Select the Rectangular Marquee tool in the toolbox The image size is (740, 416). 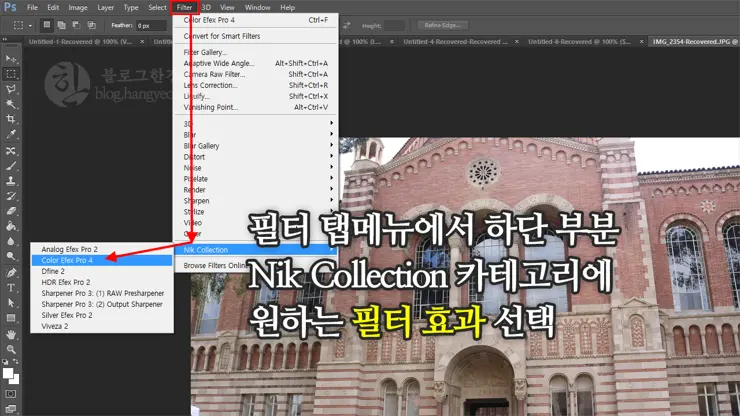pos(10,74)
